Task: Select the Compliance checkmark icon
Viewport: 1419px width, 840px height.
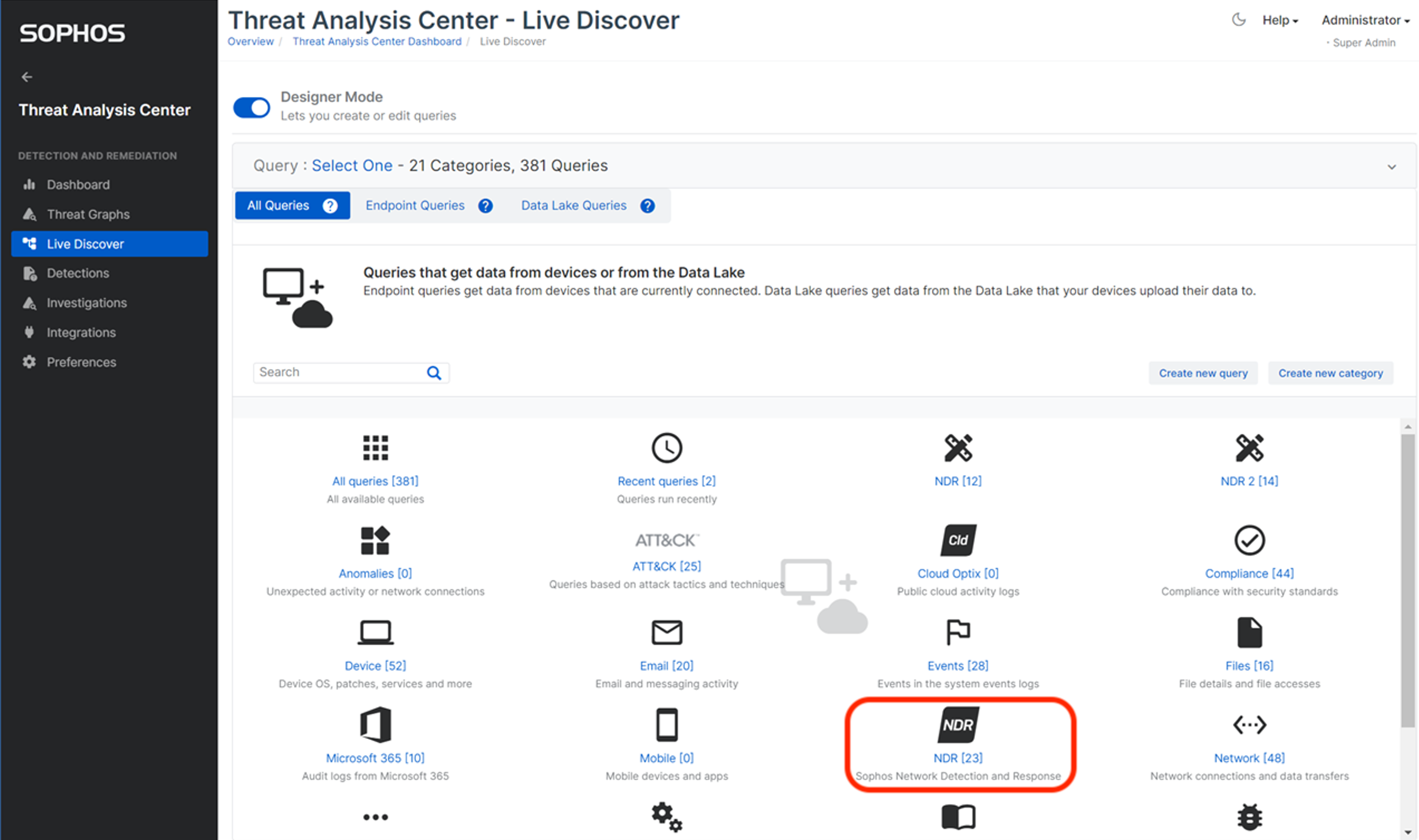Action: pos(1249,540)
